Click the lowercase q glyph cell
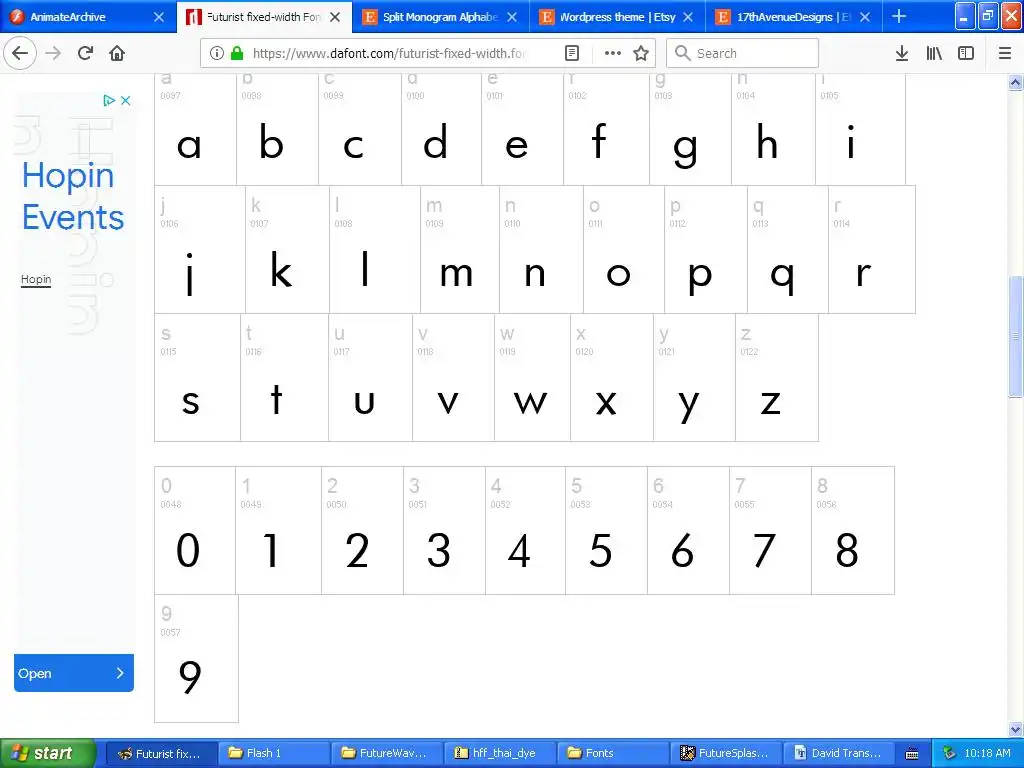The width and height of the screenshot is (1024, 768). pos(788,249)
